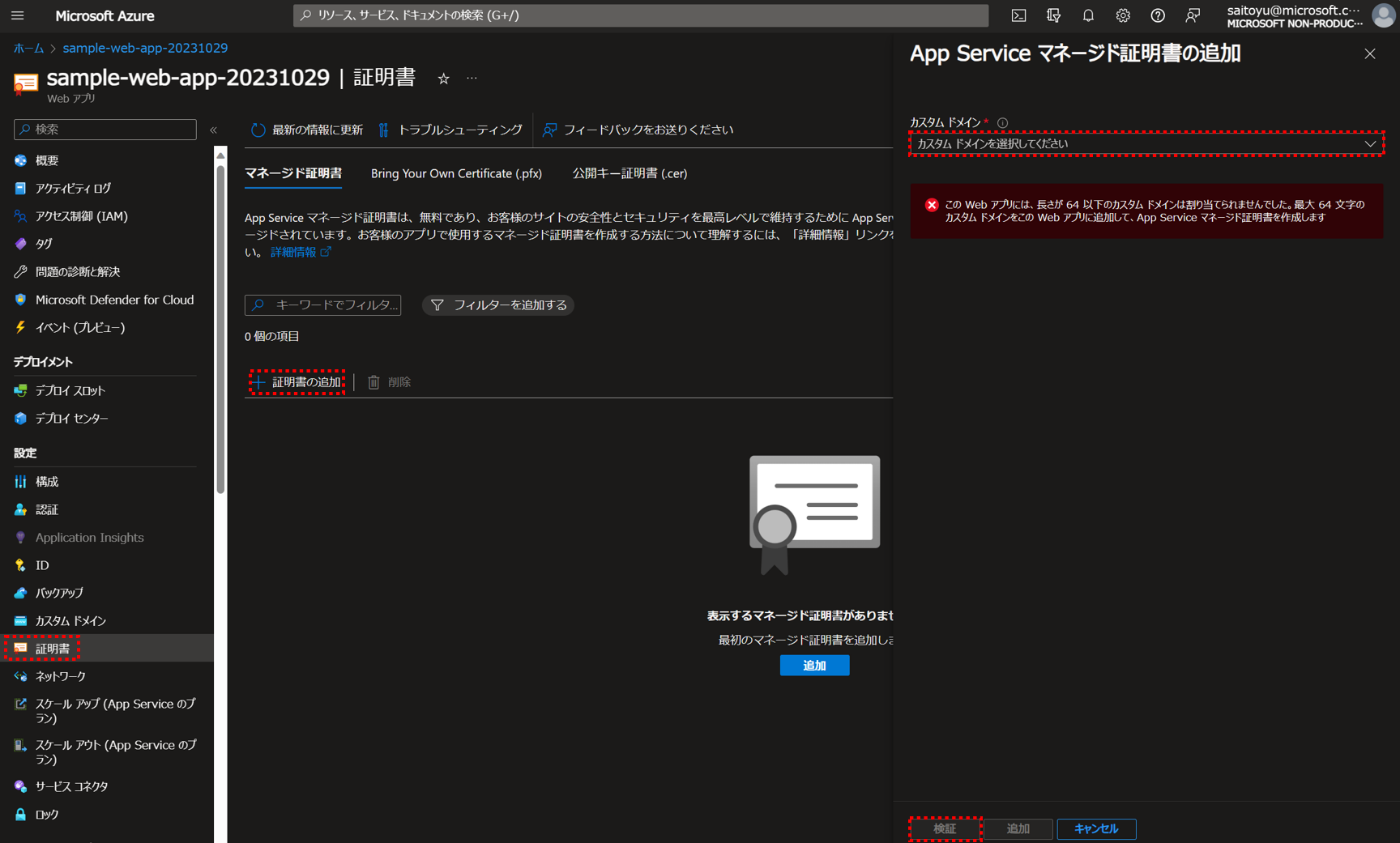Image resolution: width=1400 pixels, height=843 pixels.
Task: Click the ID key icon
Action: coord(20,565)
